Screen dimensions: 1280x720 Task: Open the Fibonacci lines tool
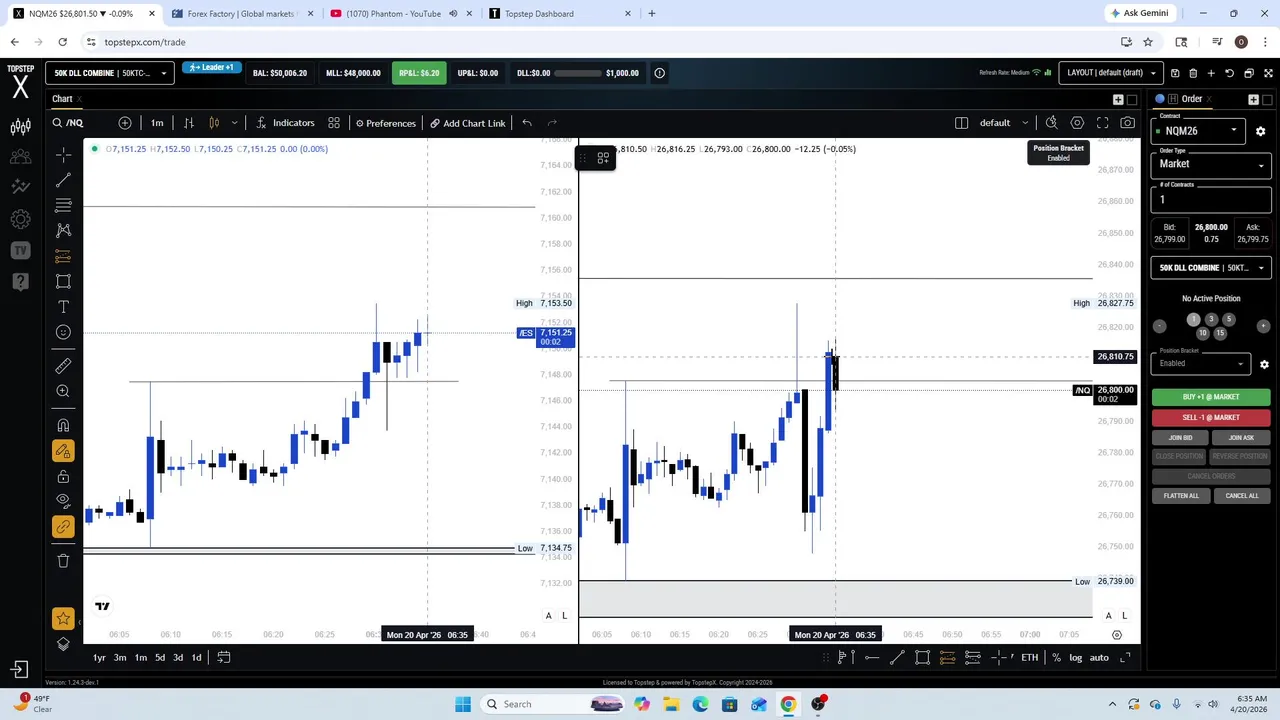tap(63, 205)
